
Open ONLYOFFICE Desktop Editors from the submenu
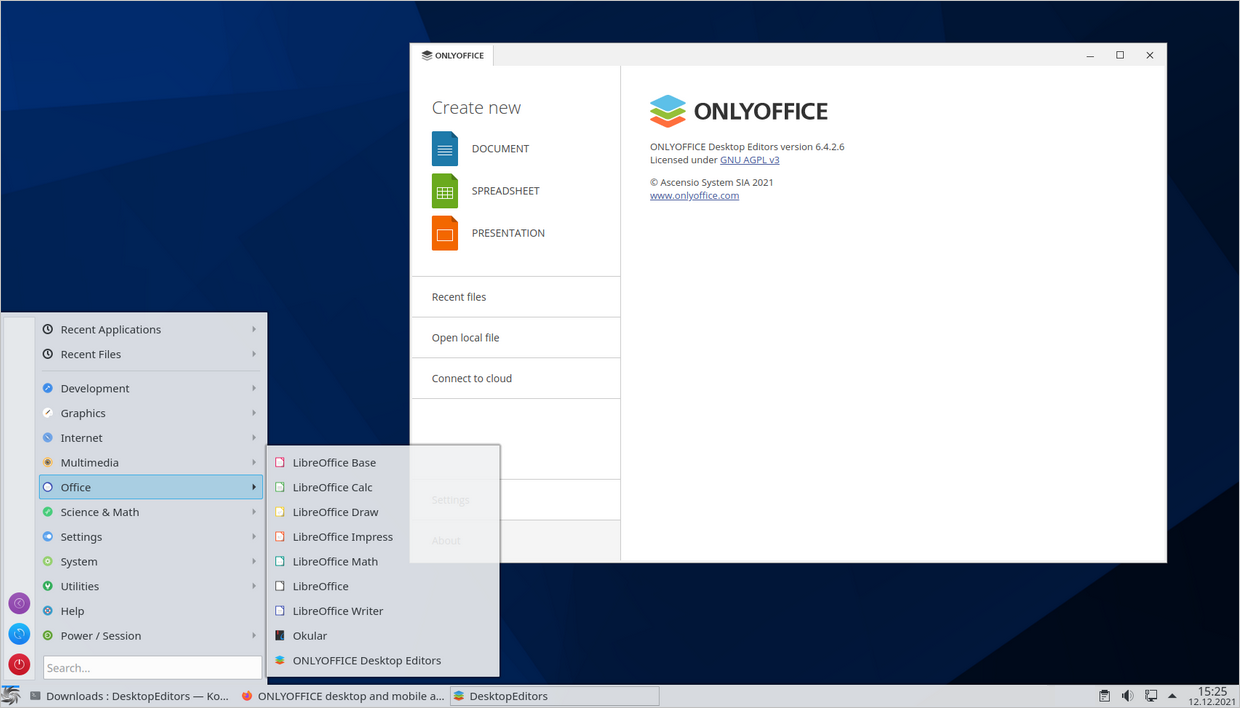click(x=366, y=660)
